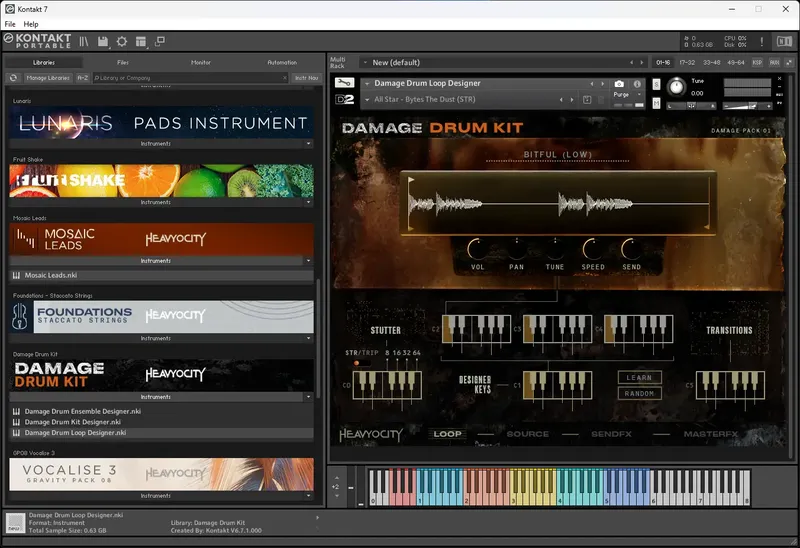Click the Tune knob in instrument header
800x548 pixels.
coord(677,87)
